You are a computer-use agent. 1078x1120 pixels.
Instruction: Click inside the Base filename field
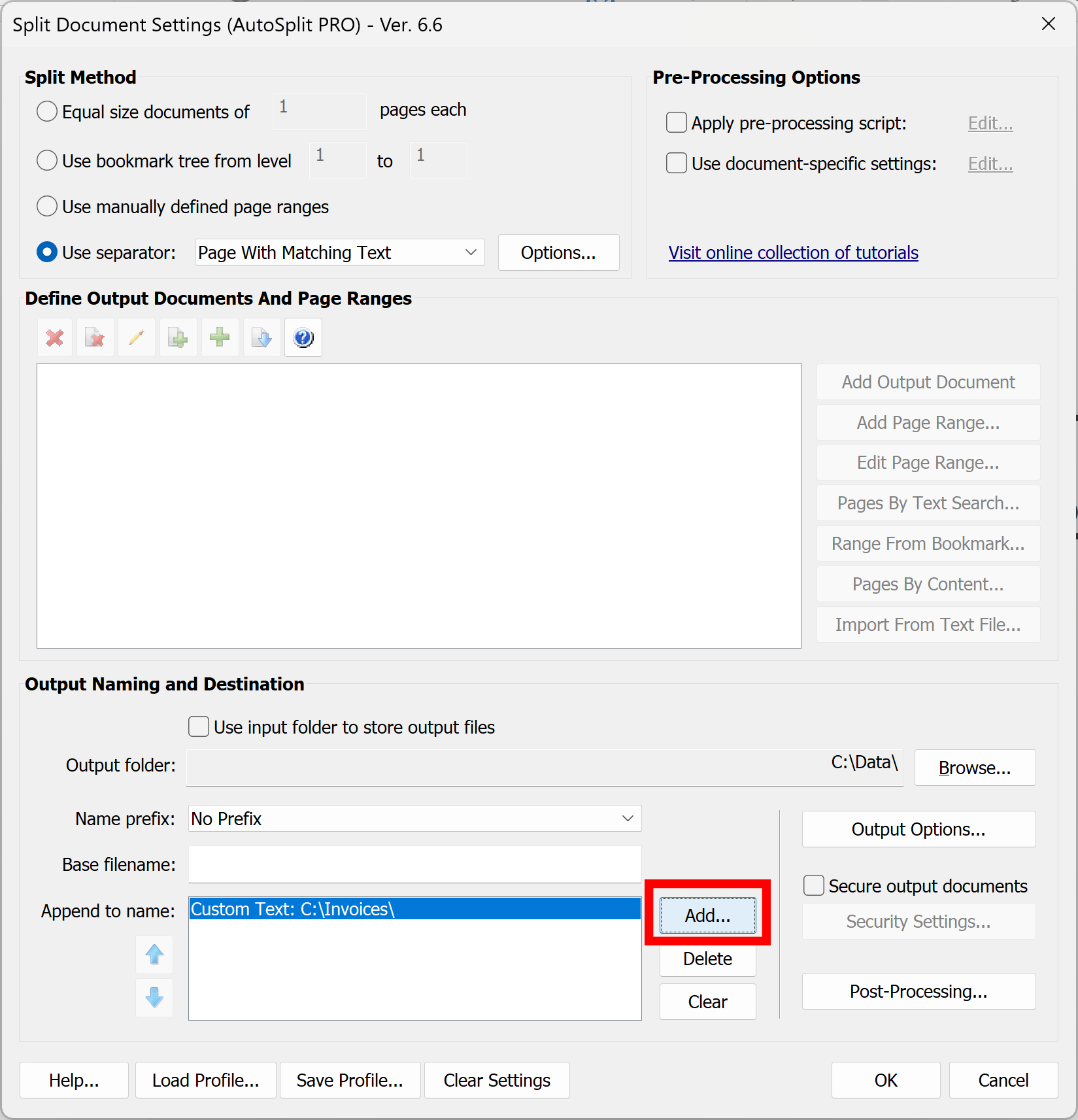(x=414, y=864)
